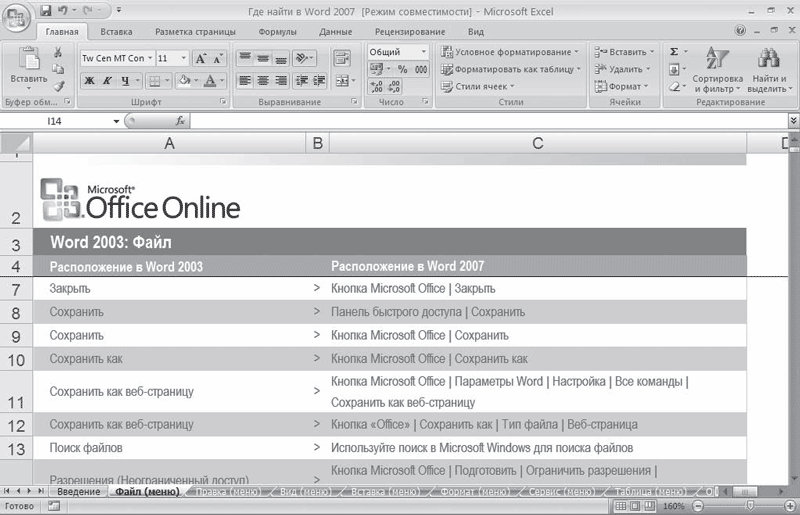Switch to Данные ribbon tab
Screen dimensions: 800x515
[x=336, y=32]
